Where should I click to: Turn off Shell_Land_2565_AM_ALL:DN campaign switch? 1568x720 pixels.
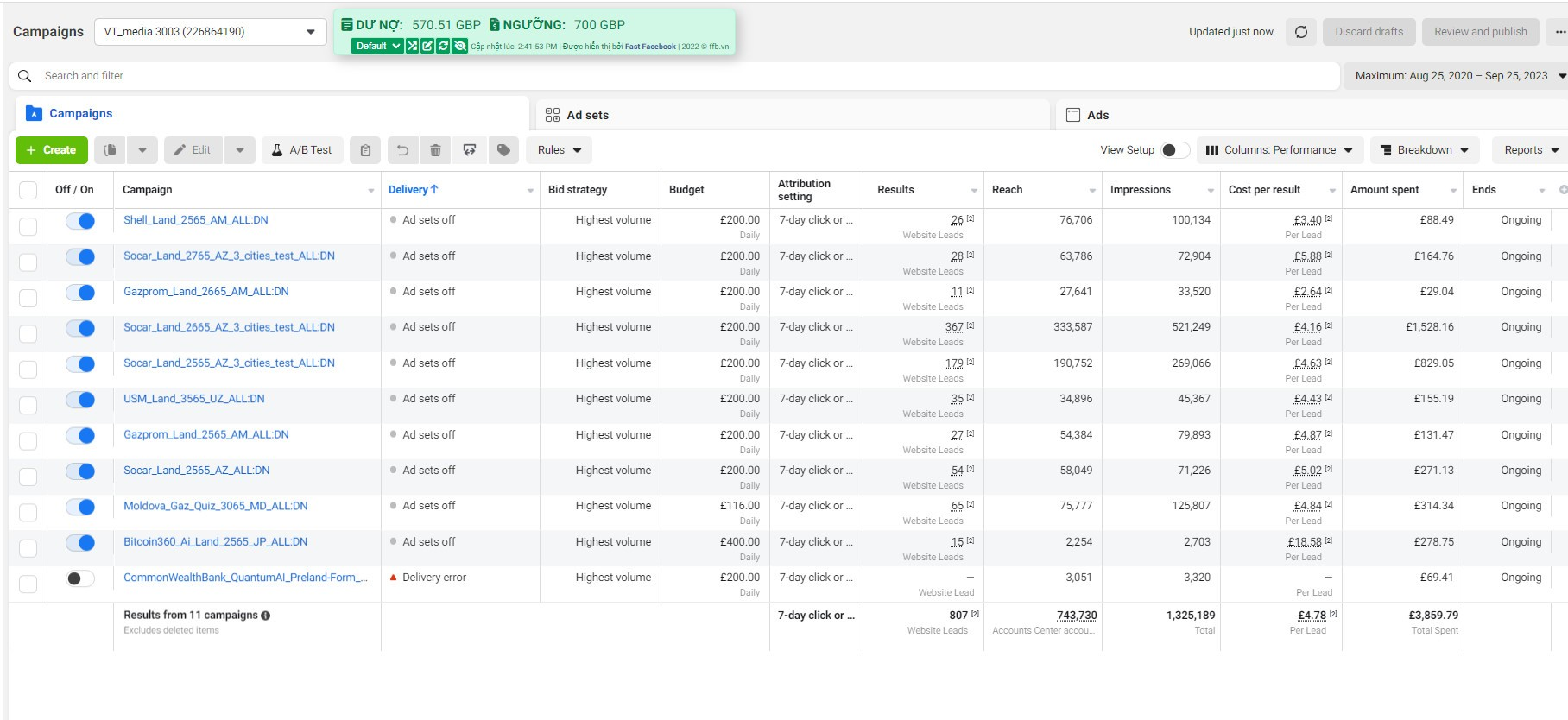pos(80,221)
